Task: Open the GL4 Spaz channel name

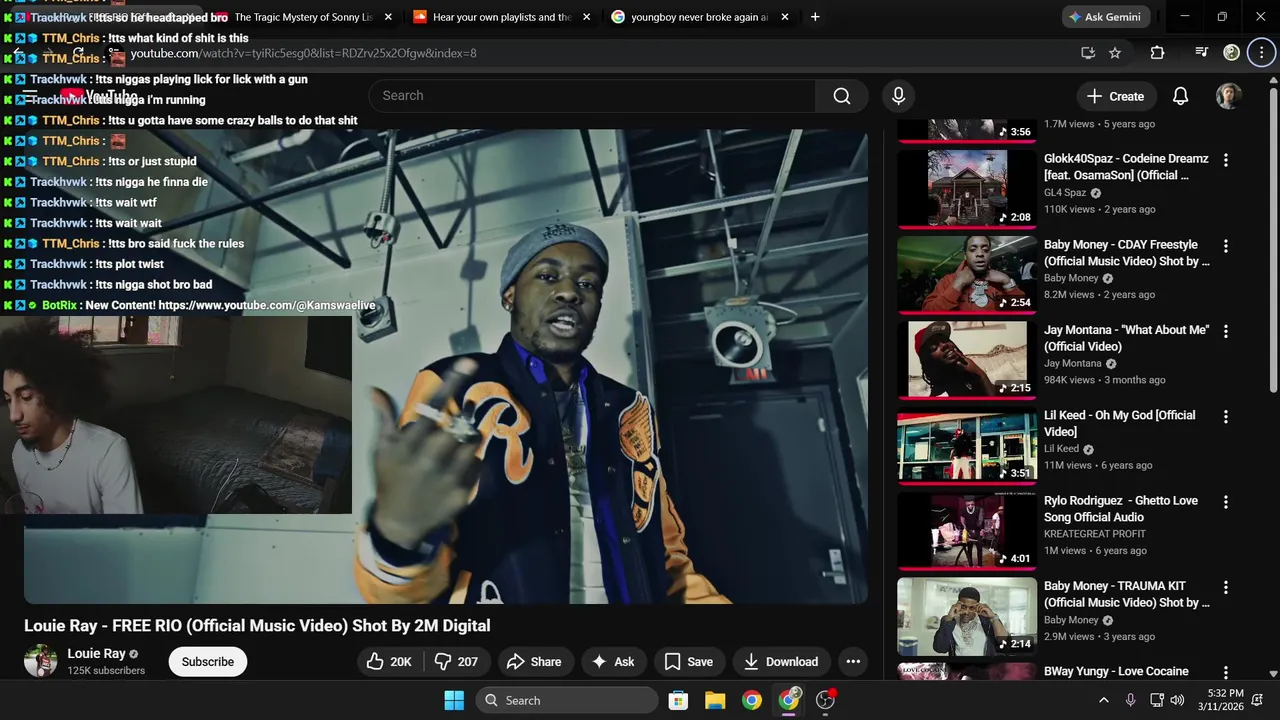Action: pos(1065,193)
